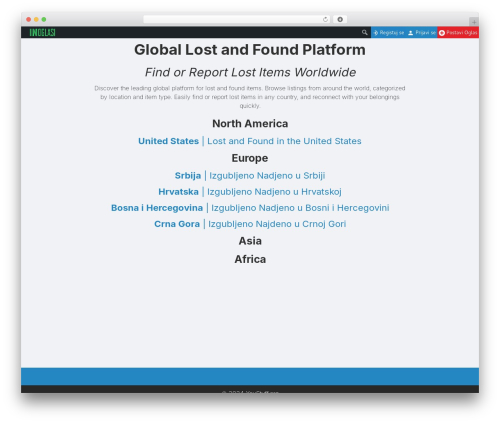
Task: Click the Prijavi se login button
Action: (422, 32)
